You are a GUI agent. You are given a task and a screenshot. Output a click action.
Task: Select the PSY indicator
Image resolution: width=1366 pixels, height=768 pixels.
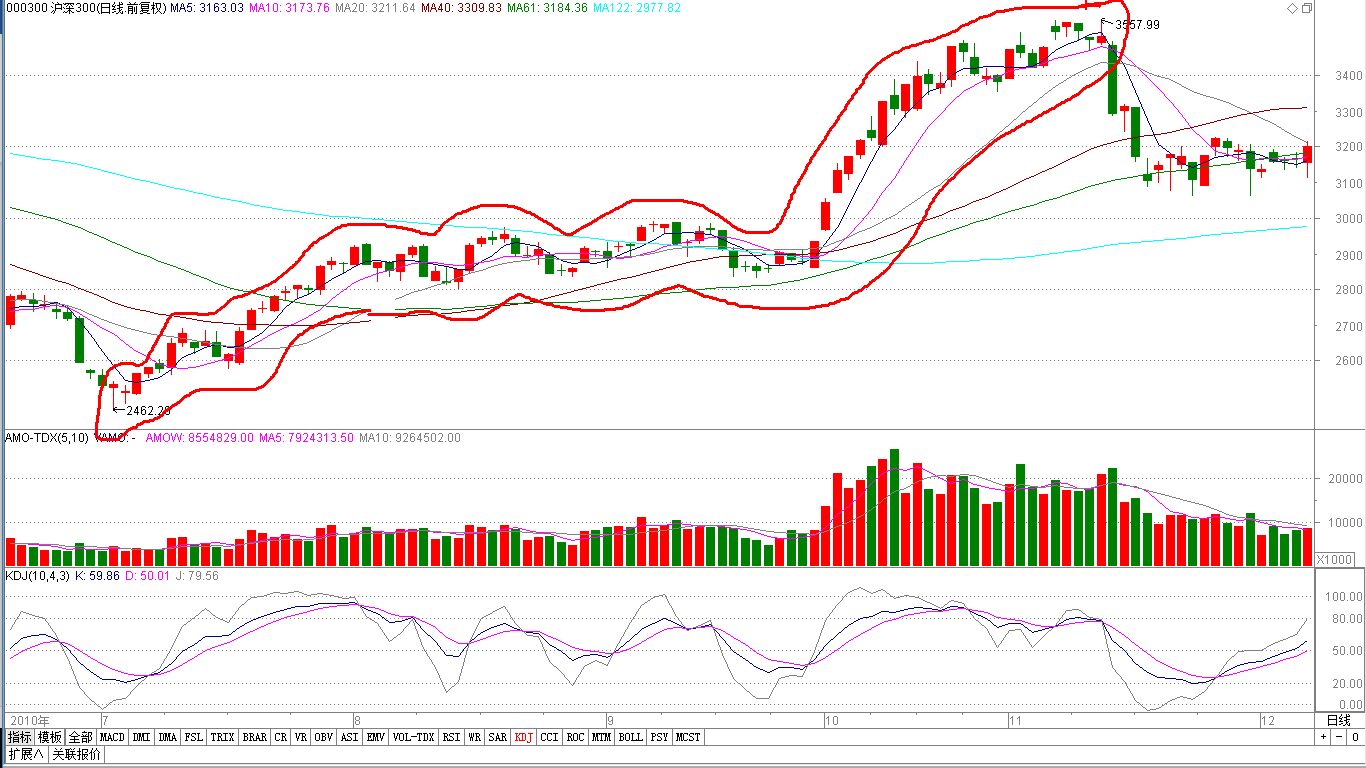coord(660,737)
